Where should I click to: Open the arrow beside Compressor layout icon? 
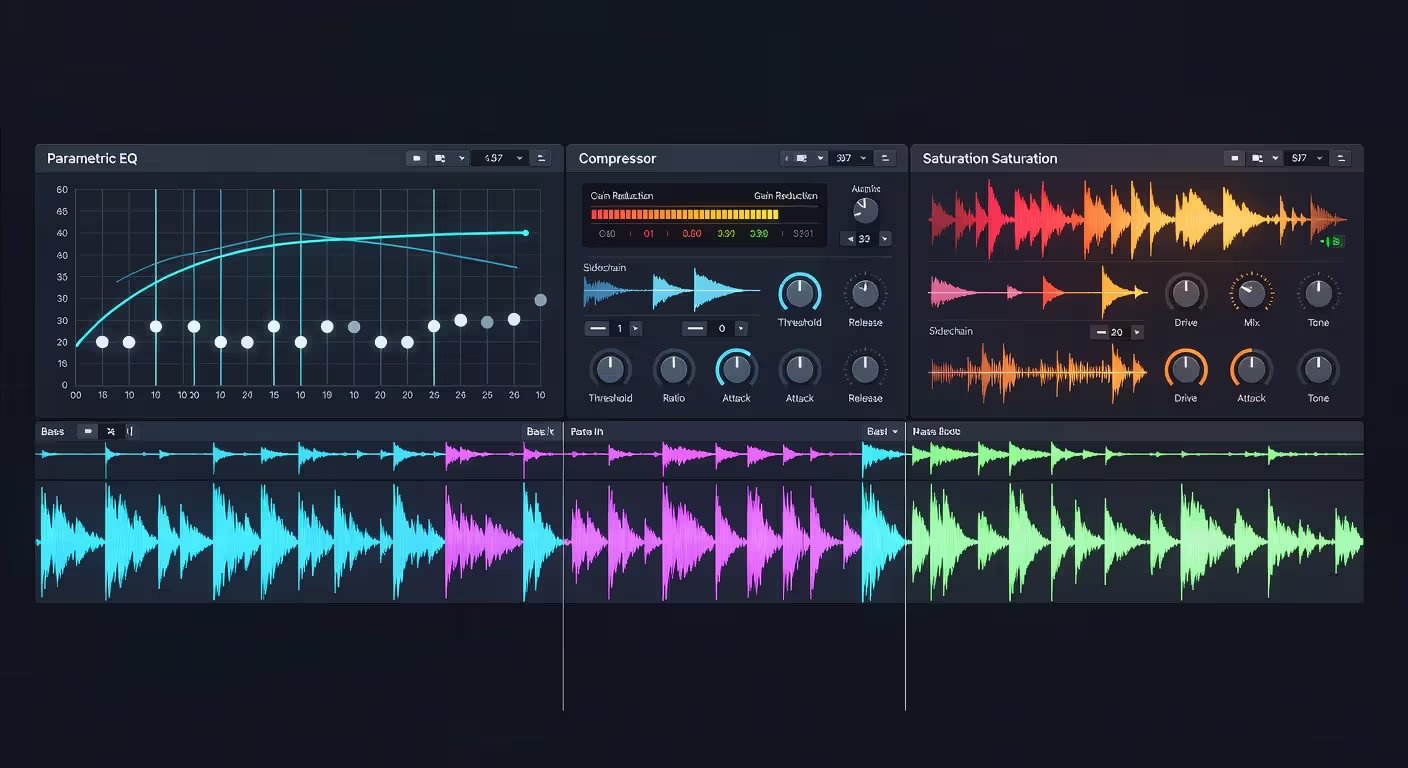click(821, 158)
